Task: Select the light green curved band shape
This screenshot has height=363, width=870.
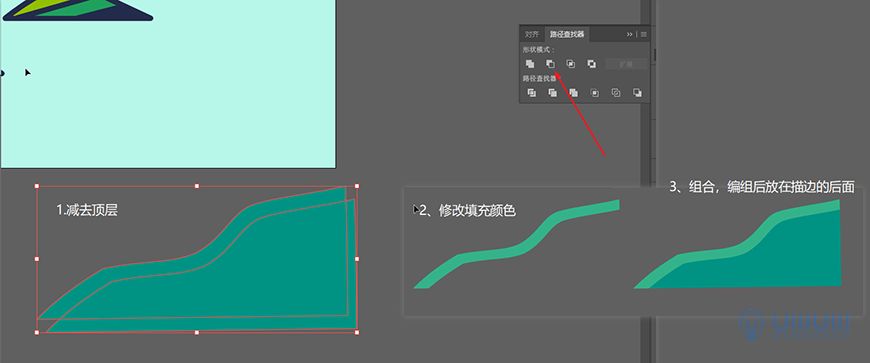Action: (x=516, y=244)
